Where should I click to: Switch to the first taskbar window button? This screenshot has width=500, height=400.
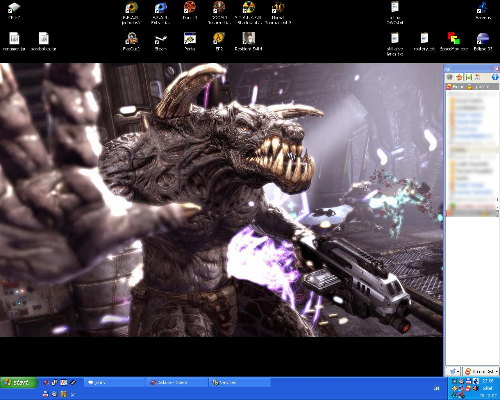tap(114, 383)
